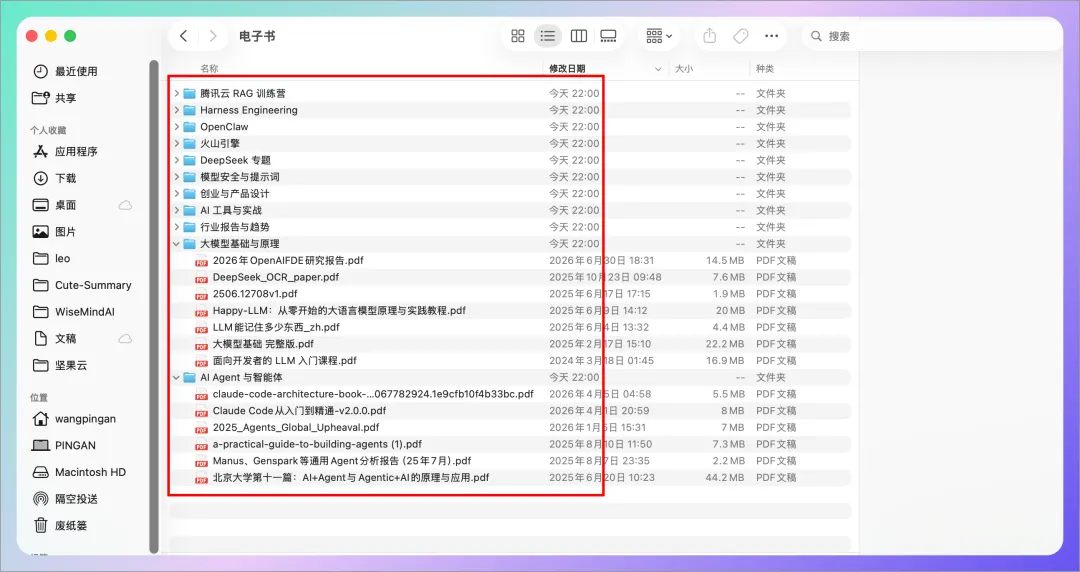Click the Share toolbar icon
This screenshot has width=1080, height=572.
709,36
